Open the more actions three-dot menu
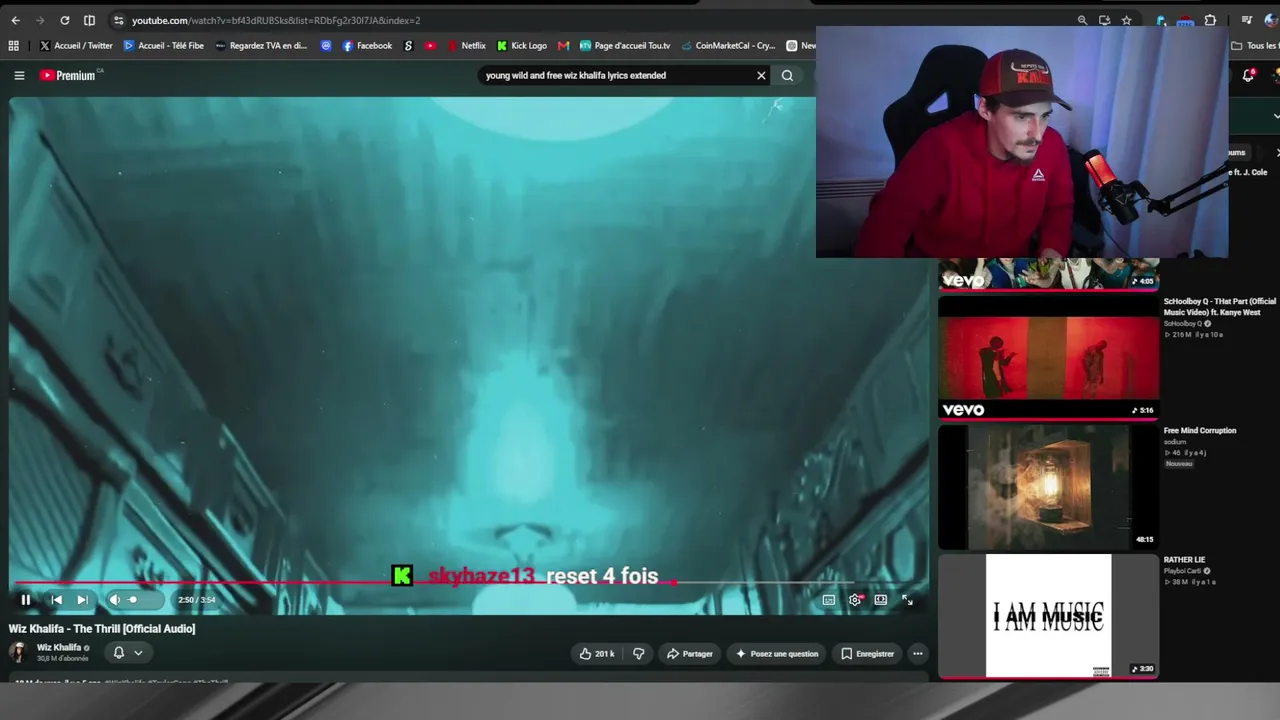Image resolution: width=1280 pixels, height=720 pixels. click(917, 654)
